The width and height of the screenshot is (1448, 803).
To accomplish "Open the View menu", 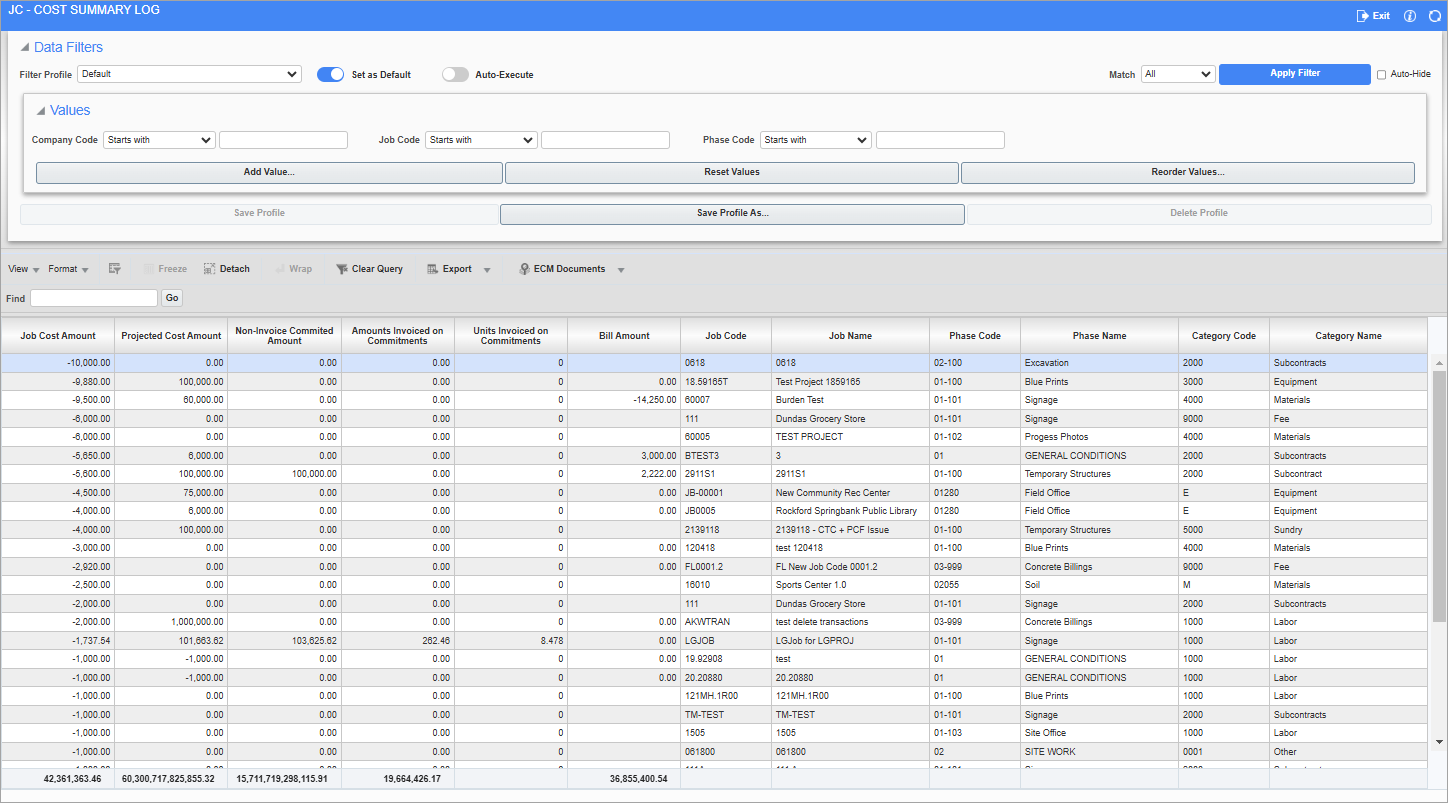I will pos(20,268).
